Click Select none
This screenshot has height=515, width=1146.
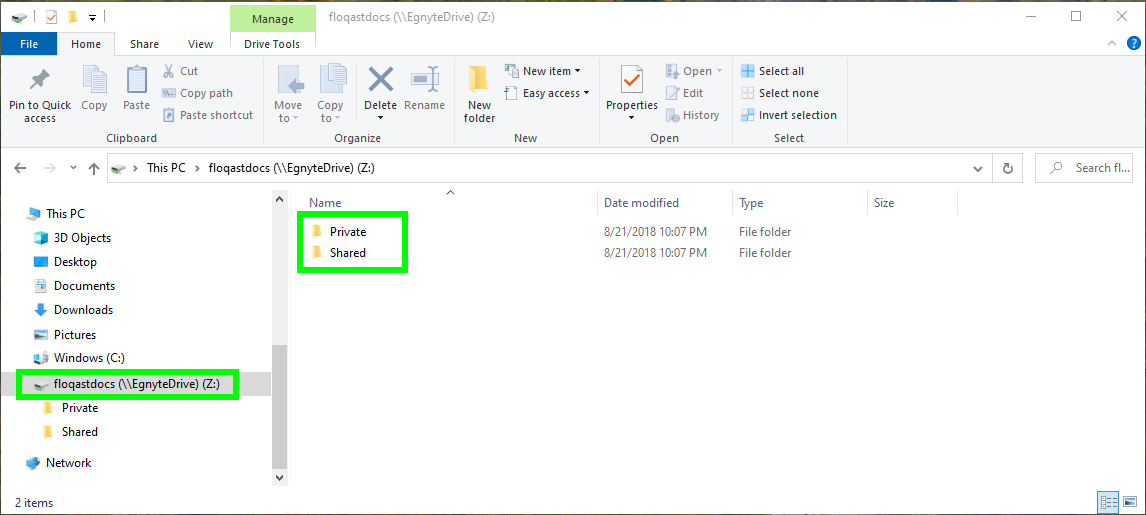click(780, 93)
